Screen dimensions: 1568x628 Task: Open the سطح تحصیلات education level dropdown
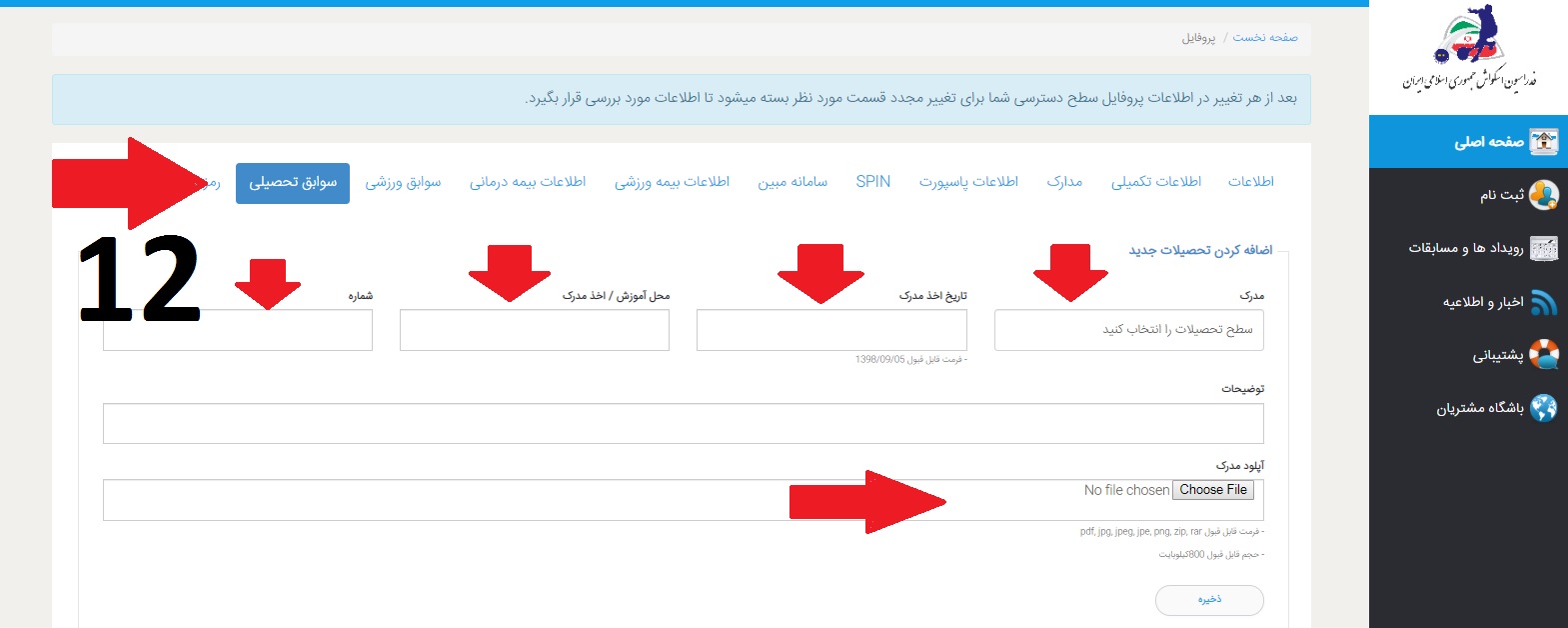[1128, 330]
